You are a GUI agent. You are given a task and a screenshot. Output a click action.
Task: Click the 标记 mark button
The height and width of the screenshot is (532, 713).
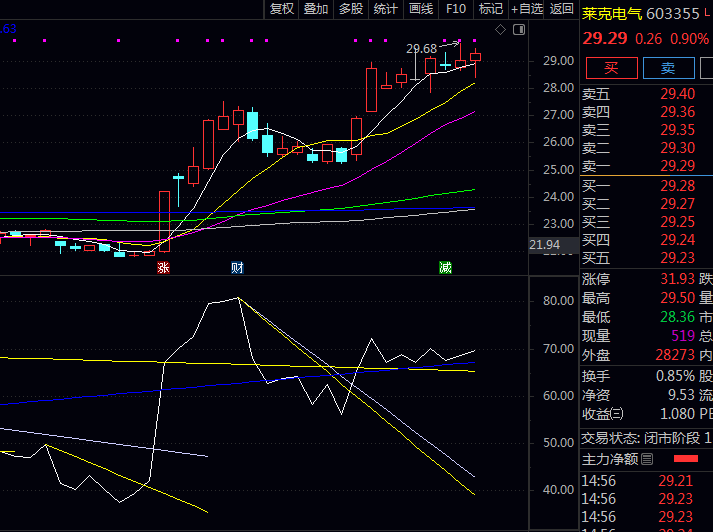tap(491, 9)
